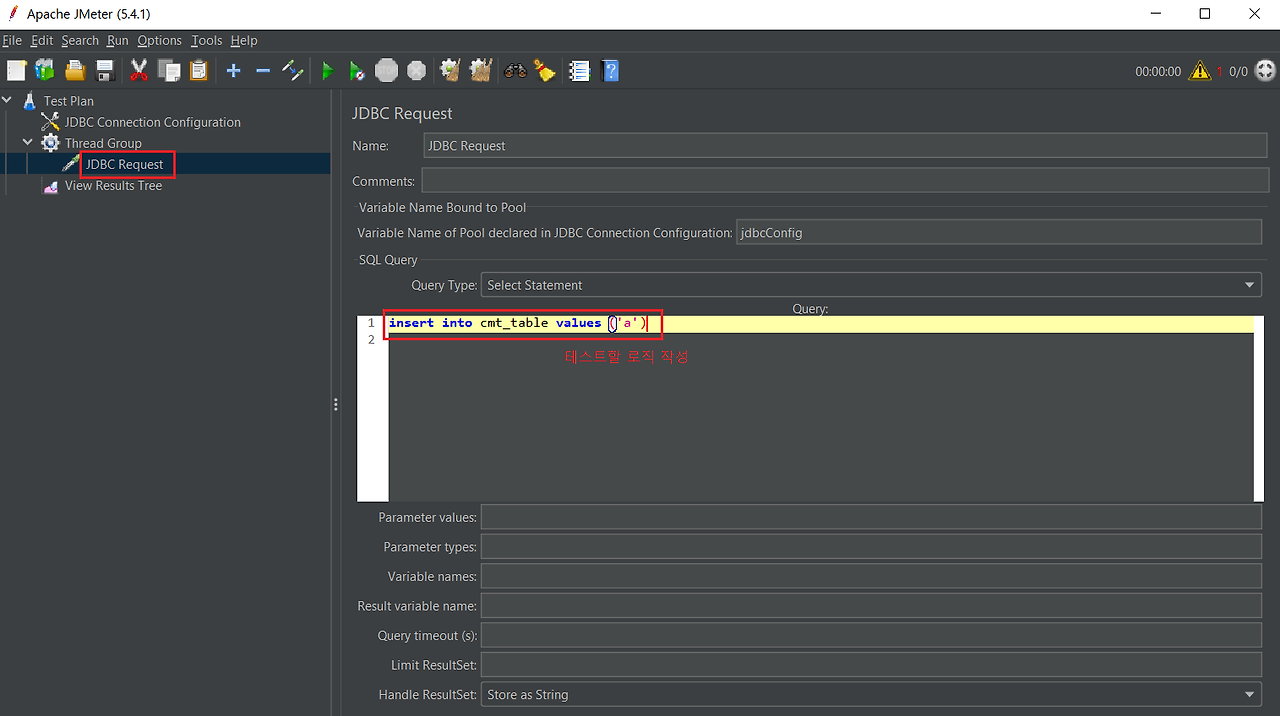Click the Toggle enable/disable icon
The image size is (1280, 716).
point(292,71)
